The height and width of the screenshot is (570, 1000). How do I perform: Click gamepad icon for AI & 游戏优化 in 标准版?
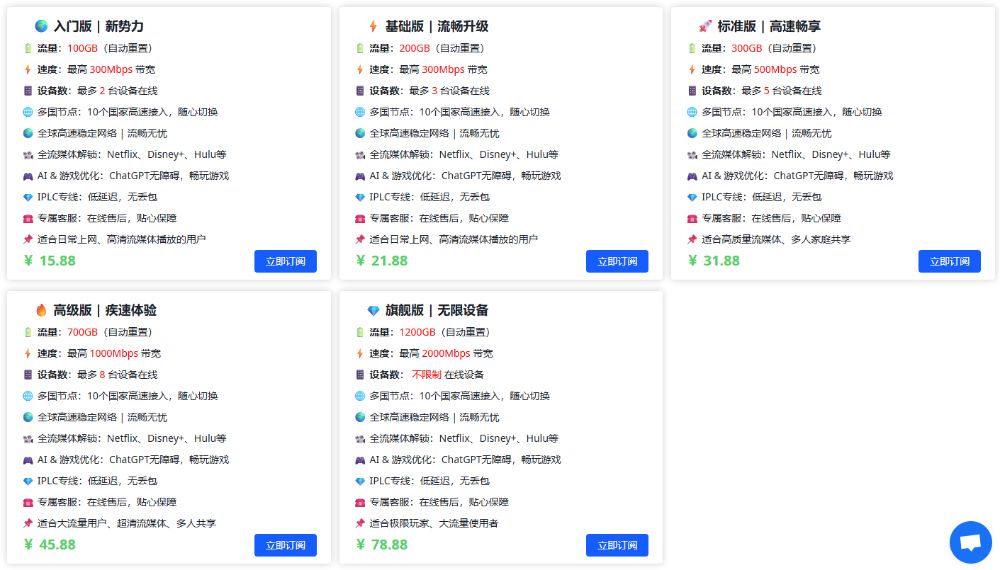click(692, 176)
